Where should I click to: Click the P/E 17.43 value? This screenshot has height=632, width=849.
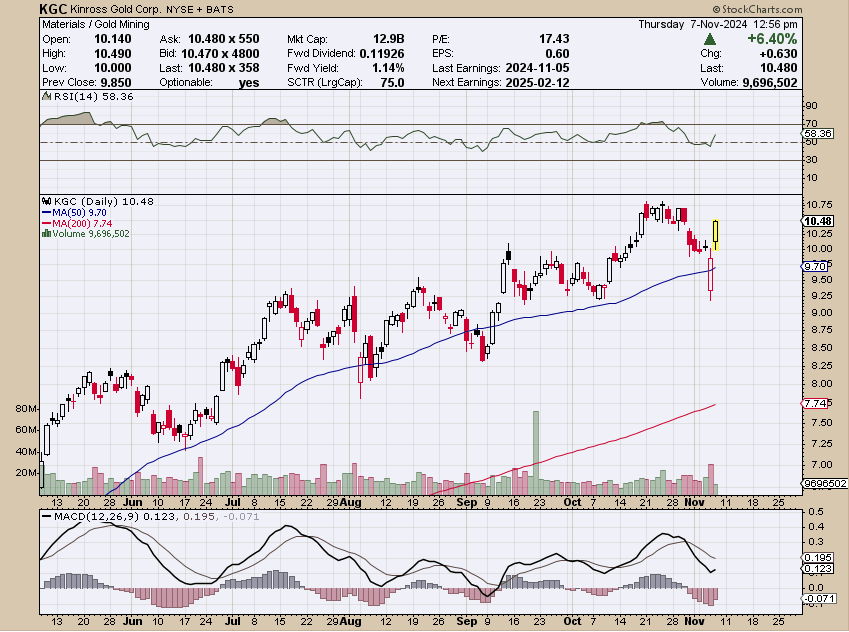pos(554,39)
